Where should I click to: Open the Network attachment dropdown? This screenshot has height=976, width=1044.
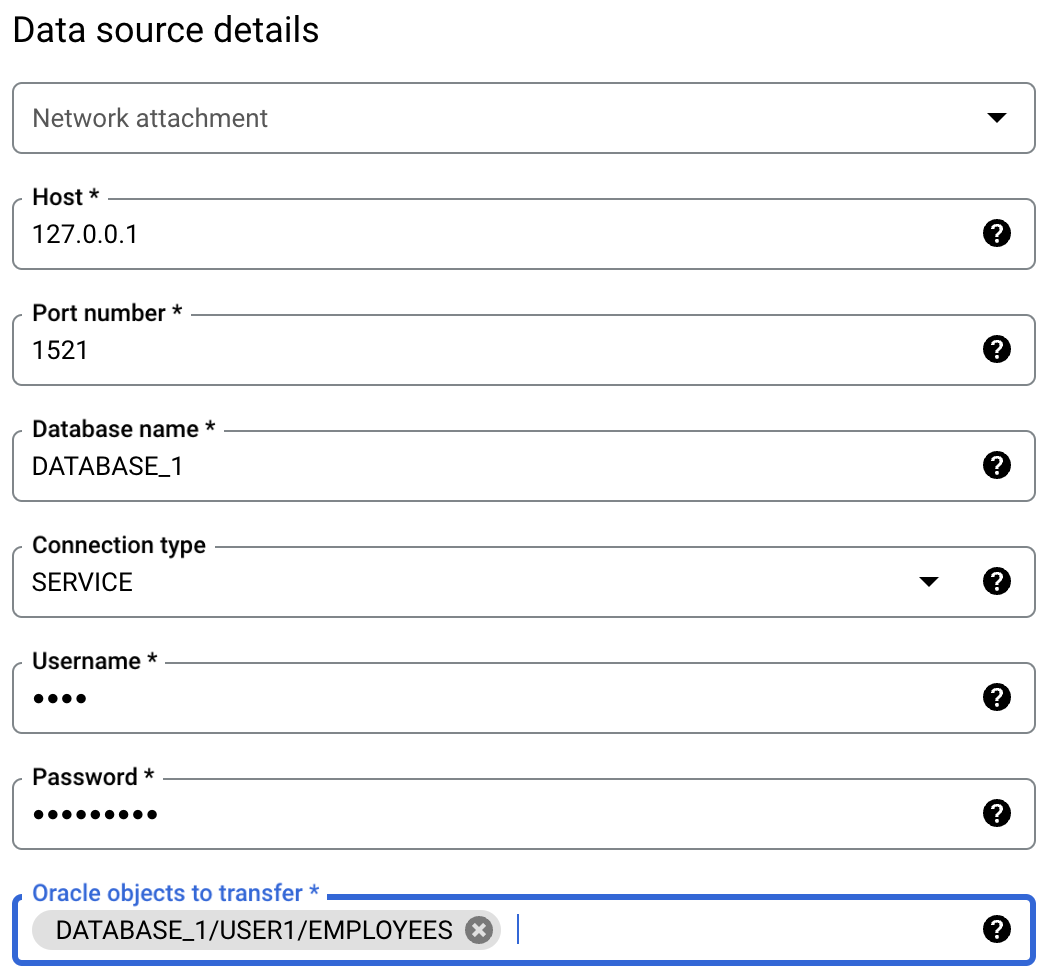[x=997, y=118]
